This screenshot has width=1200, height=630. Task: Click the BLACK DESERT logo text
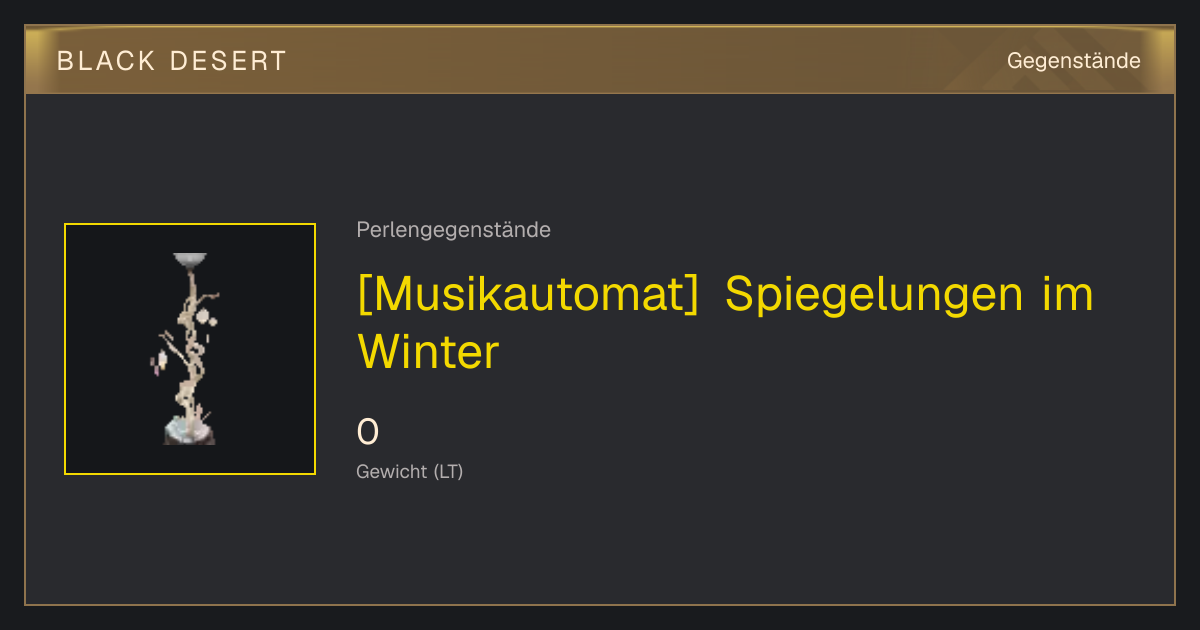click(172, 61)
